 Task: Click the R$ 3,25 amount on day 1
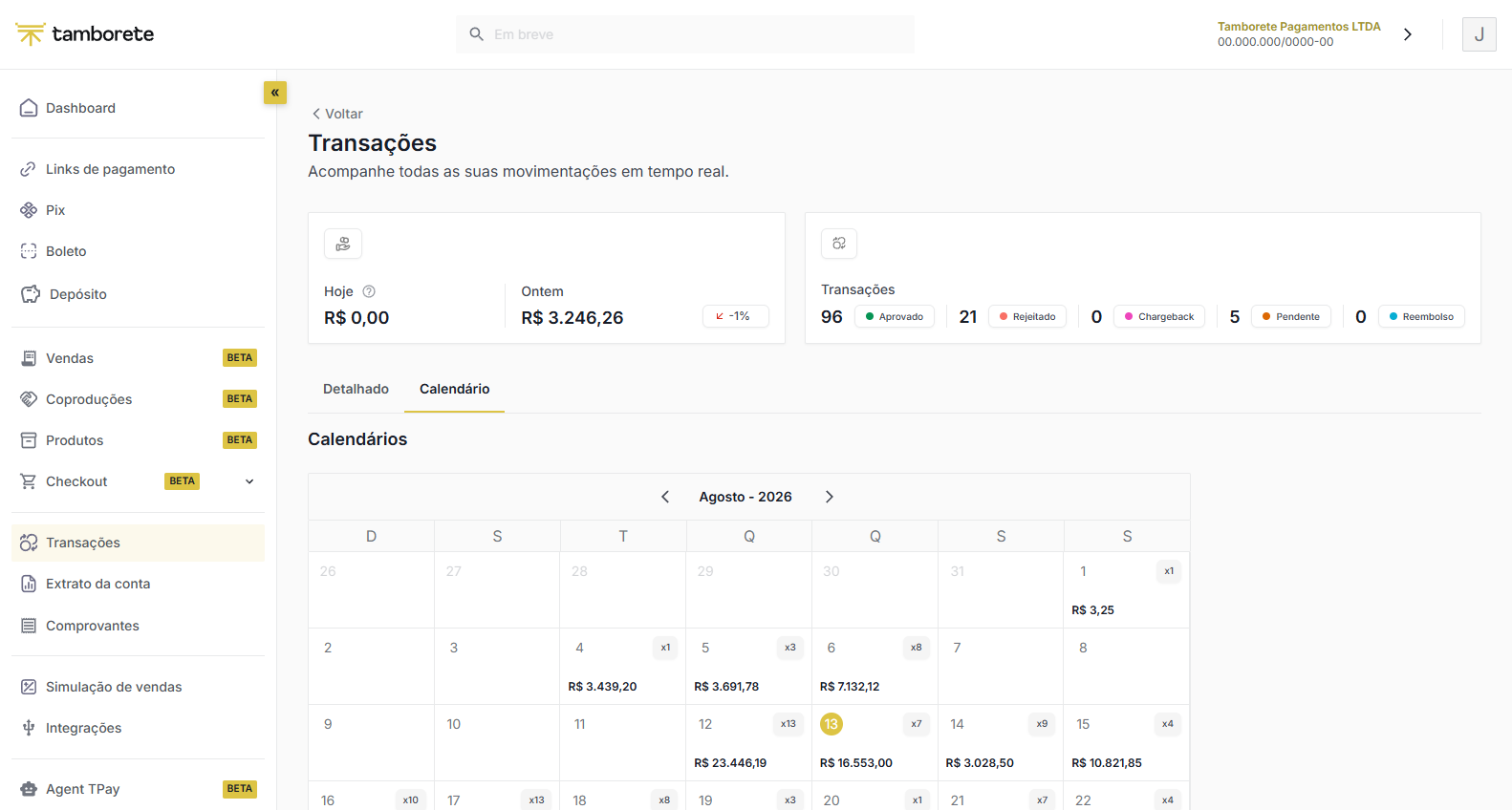point(1092,610)
